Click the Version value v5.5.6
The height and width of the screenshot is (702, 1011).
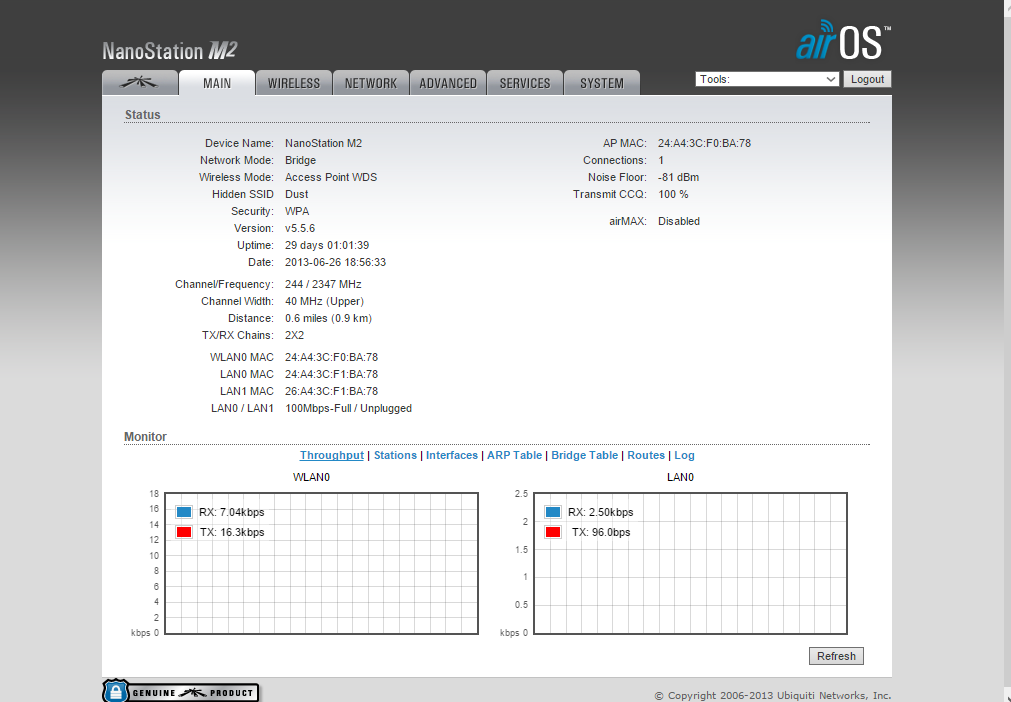[300, 228]
